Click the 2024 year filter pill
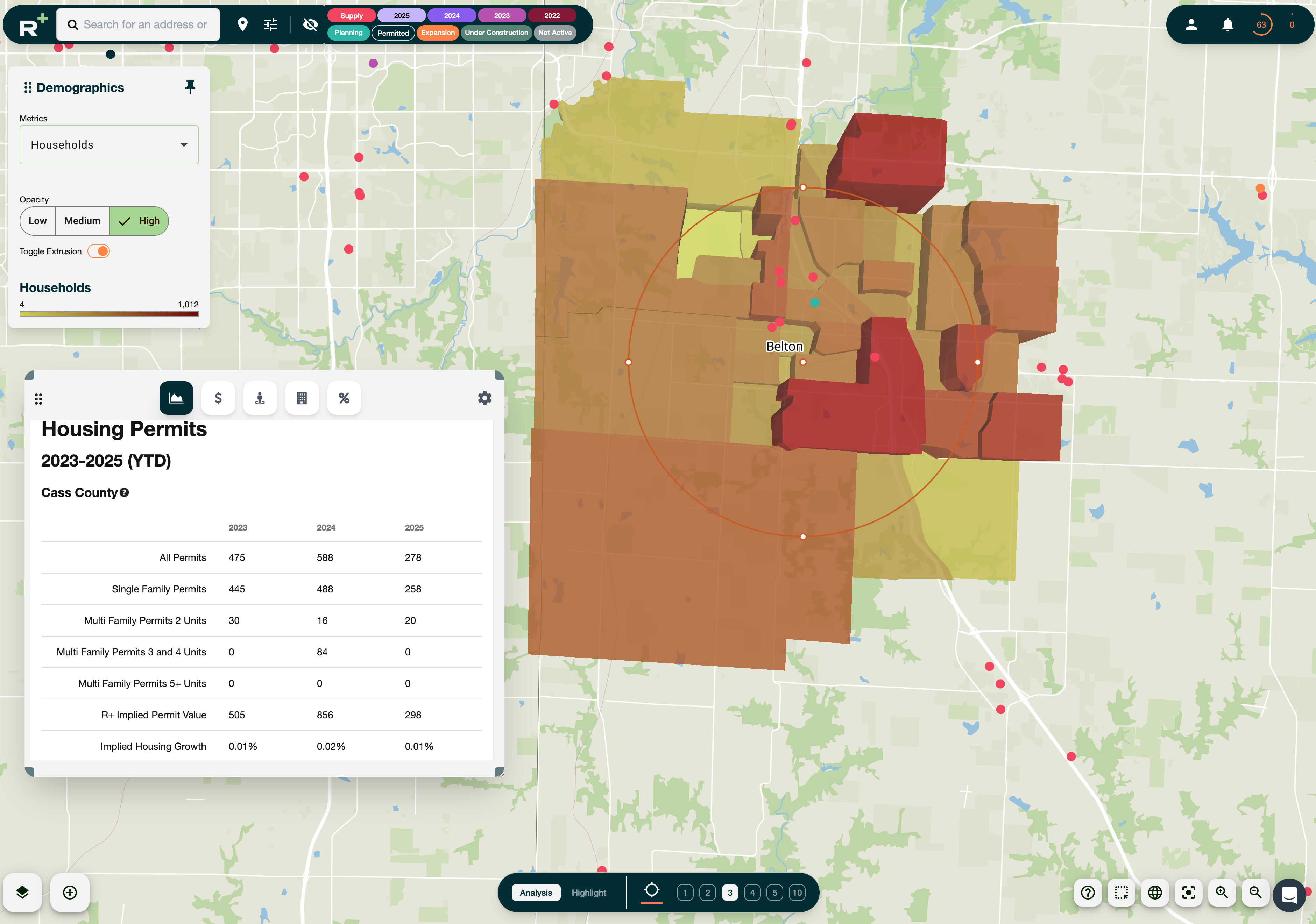This screenshot has height=924, width=1316. click(451, 15)
